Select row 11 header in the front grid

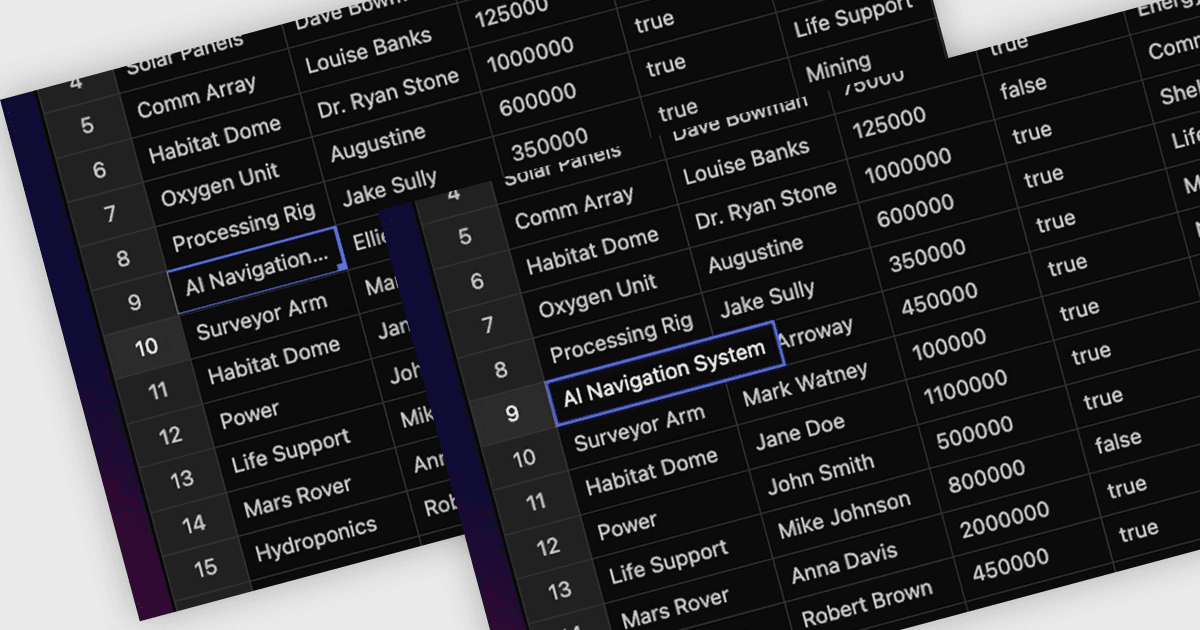pos(536,502)
